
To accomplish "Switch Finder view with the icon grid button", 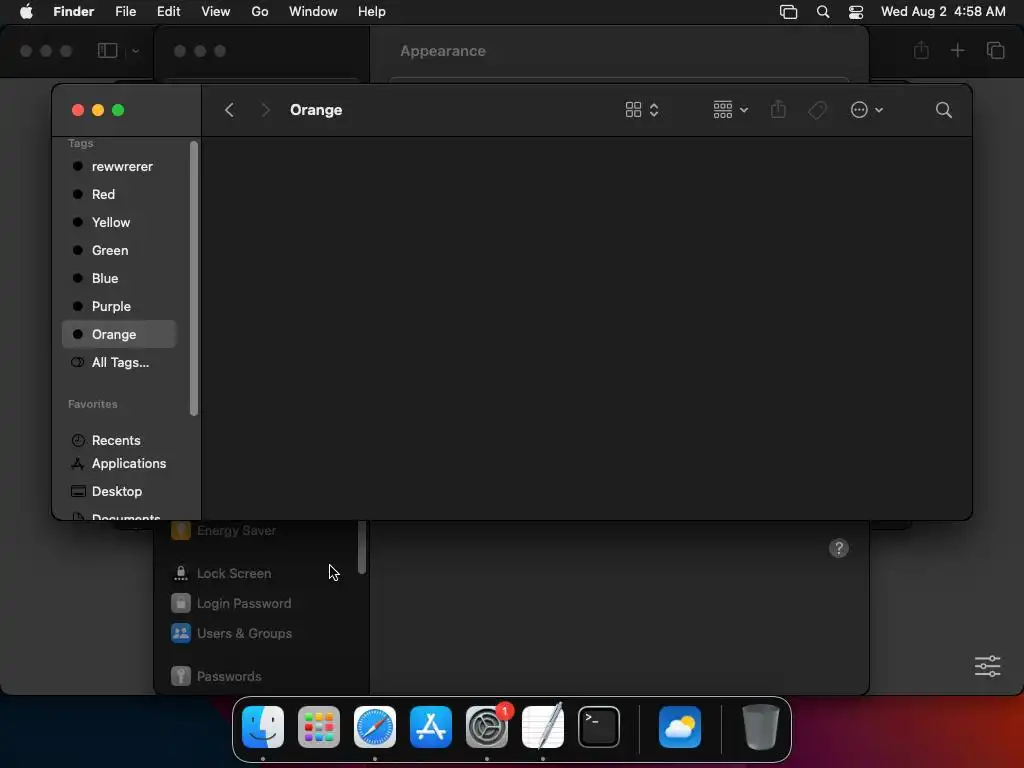I will [x=633, y=110].
